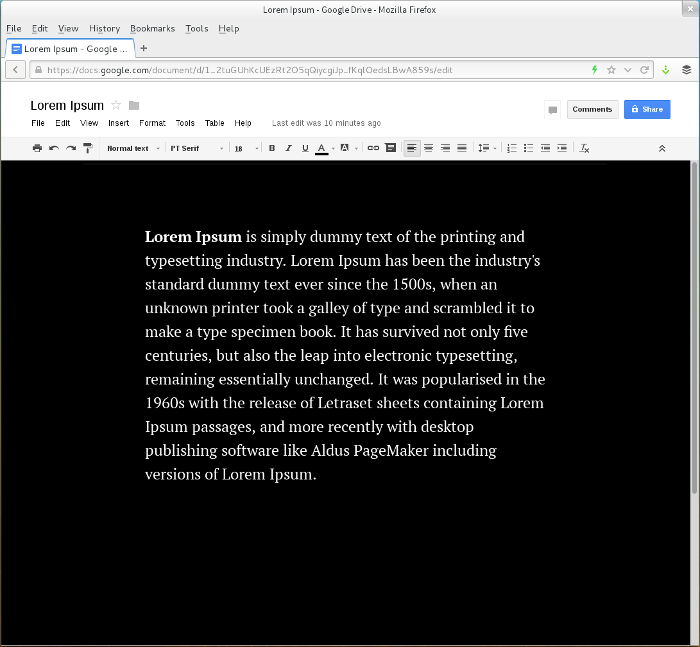Click the 'Last edit was 10 minutes ago' link

point(326,123)
